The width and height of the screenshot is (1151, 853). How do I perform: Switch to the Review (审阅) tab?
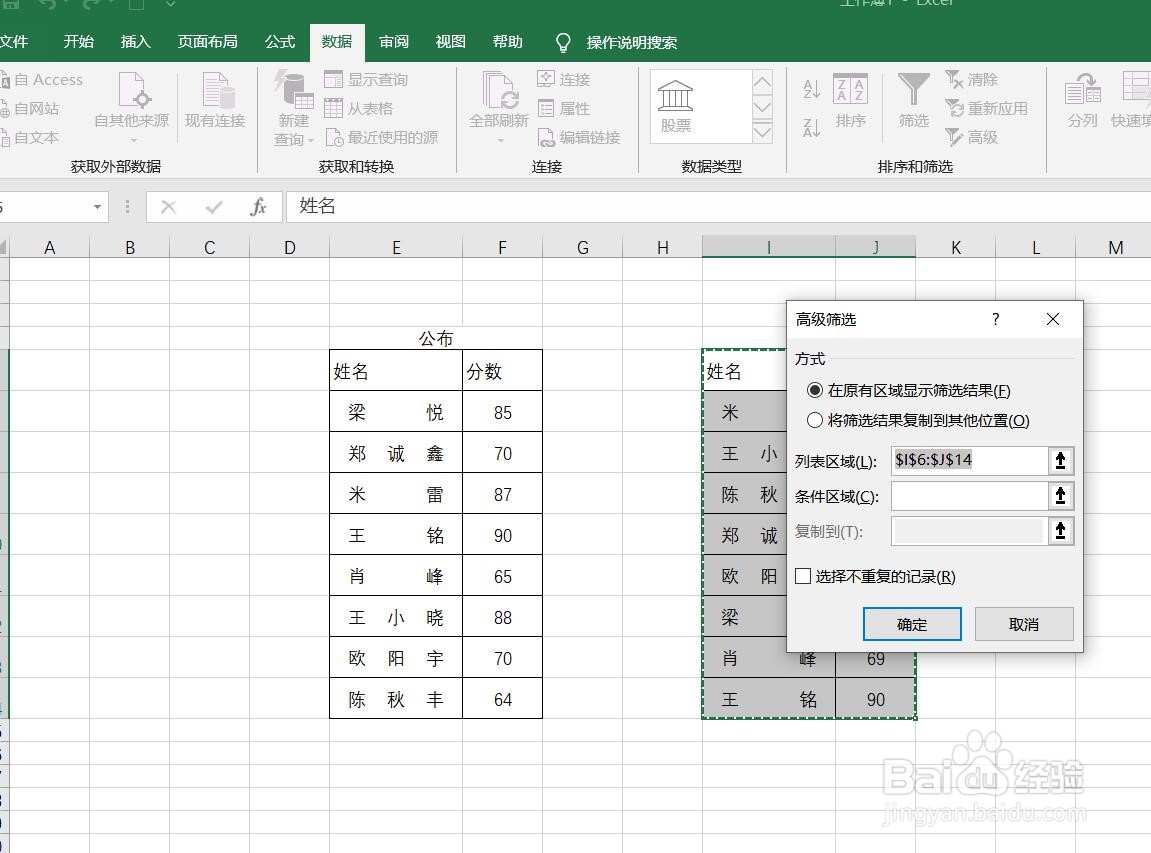(394, 42)
